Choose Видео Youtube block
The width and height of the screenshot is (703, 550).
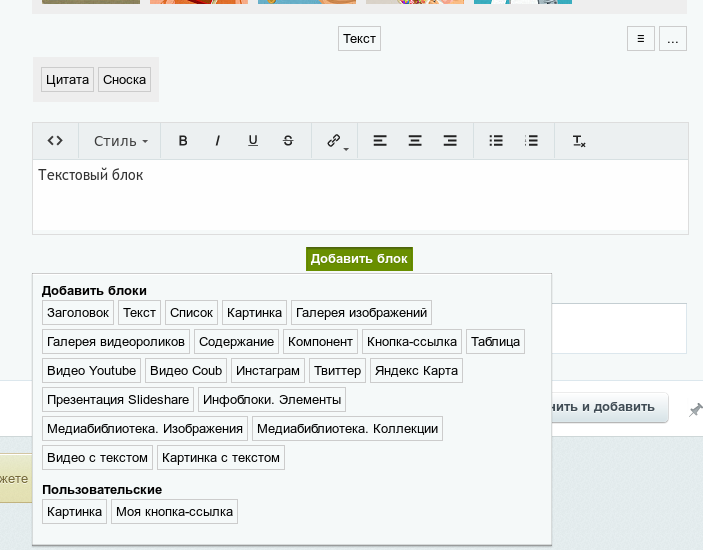tap(91, 371)
